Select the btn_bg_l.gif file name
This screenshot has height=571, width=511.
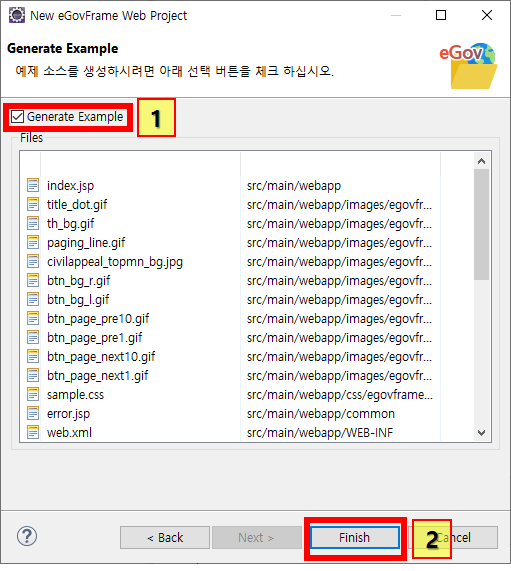78,300
